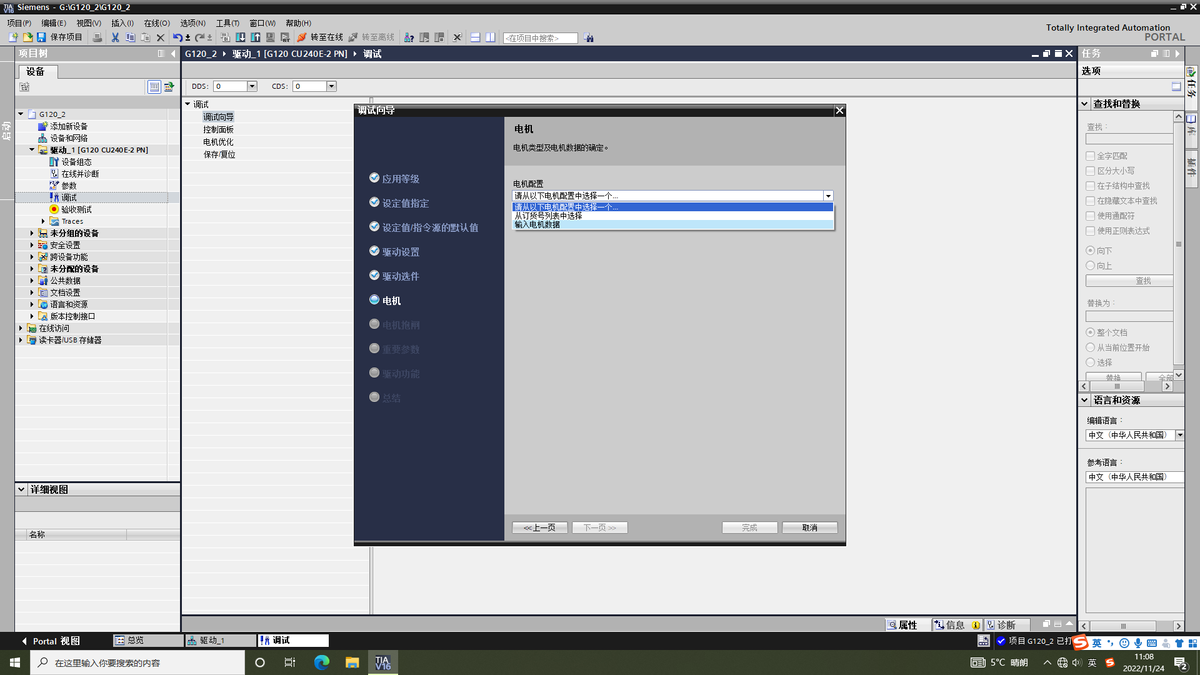Click the cut scissors icon
Image resolution: width=1200 pixels, height=675 pixels.
point(115,37)
